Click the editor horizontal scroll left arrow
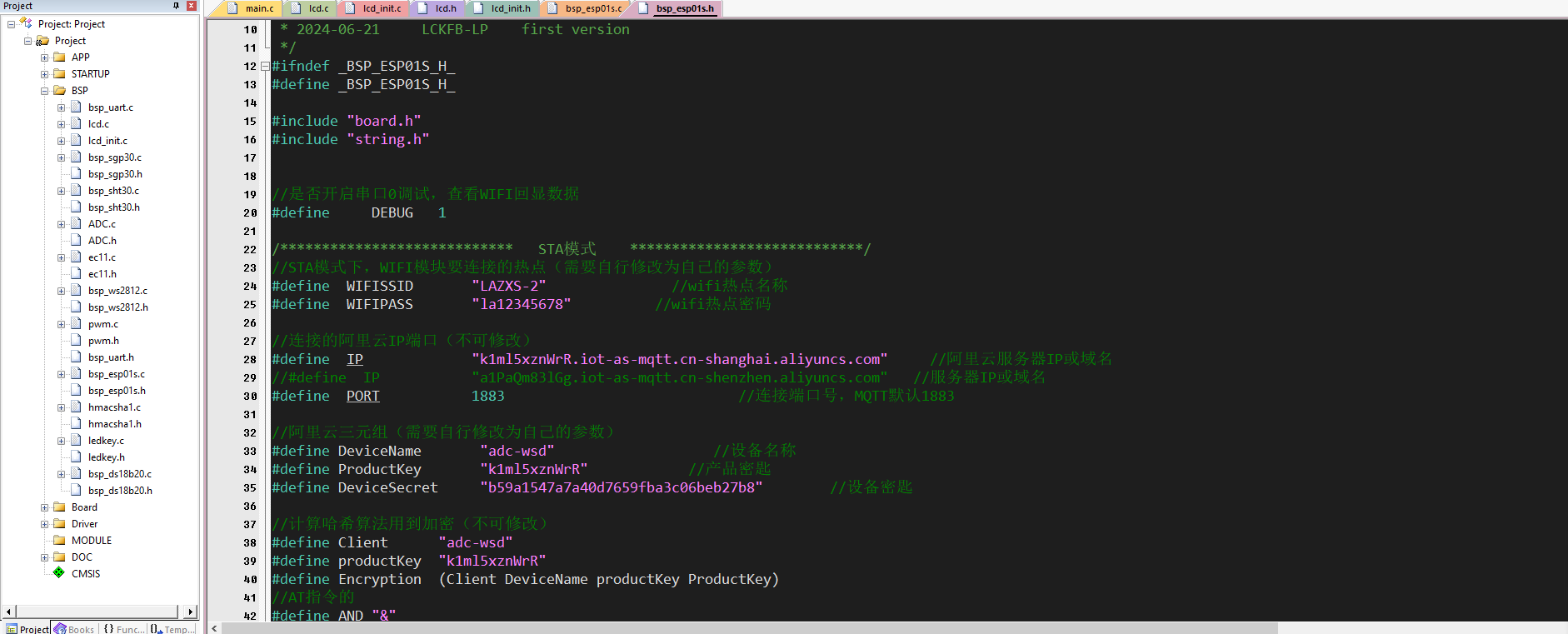The width and height of the screenshot is (1568, 634). pos(214,628)
